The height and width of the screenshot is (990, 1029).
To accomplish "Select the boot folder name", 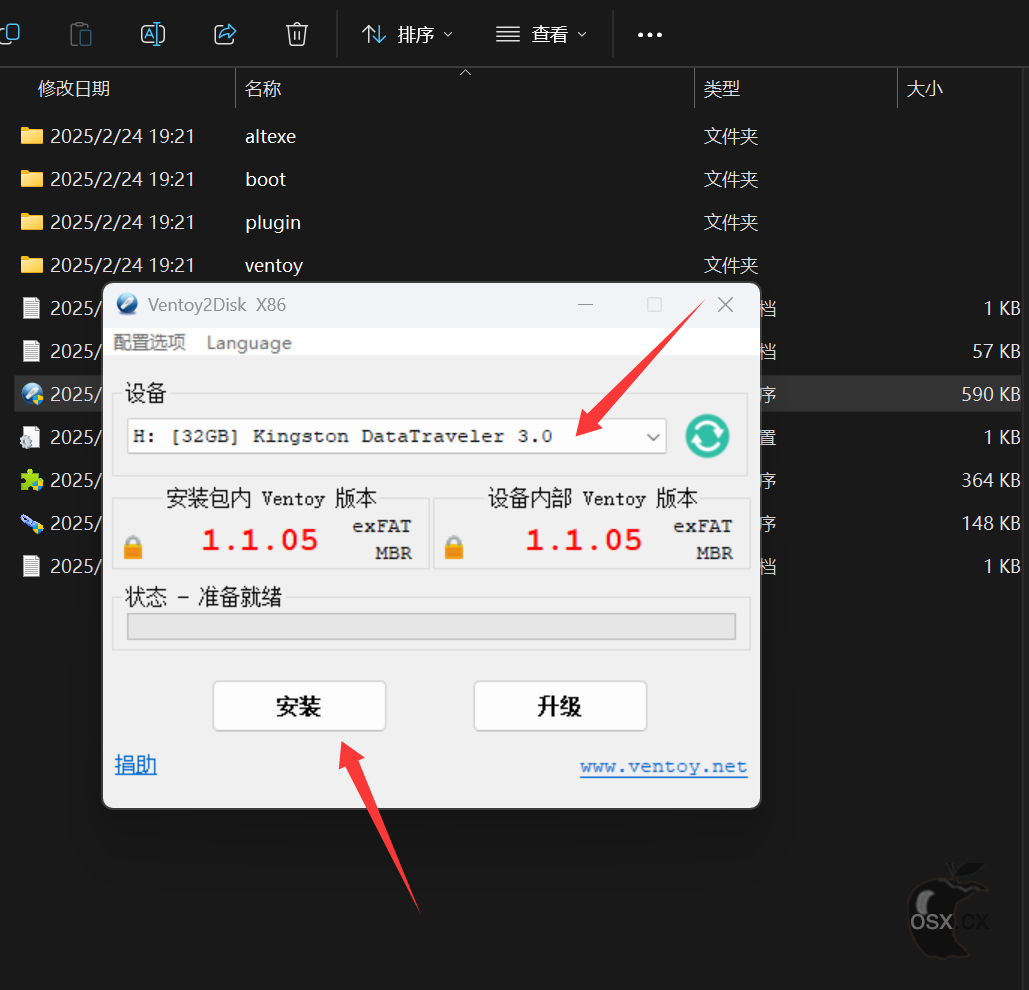I will pyautogui.click(x=265, y=179).
